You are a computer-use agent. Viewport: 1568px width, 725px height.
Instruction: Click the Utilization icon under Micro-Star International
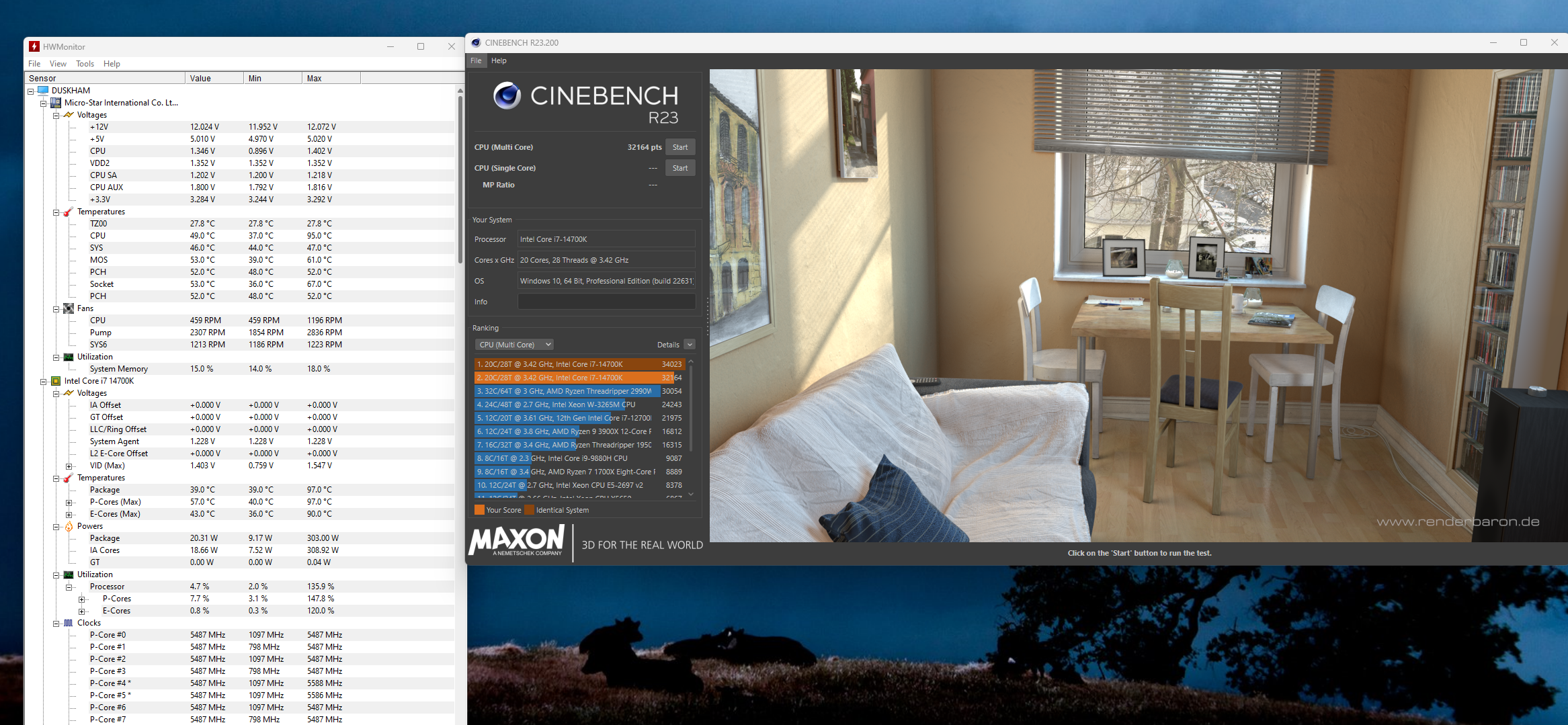coord(69,357)
